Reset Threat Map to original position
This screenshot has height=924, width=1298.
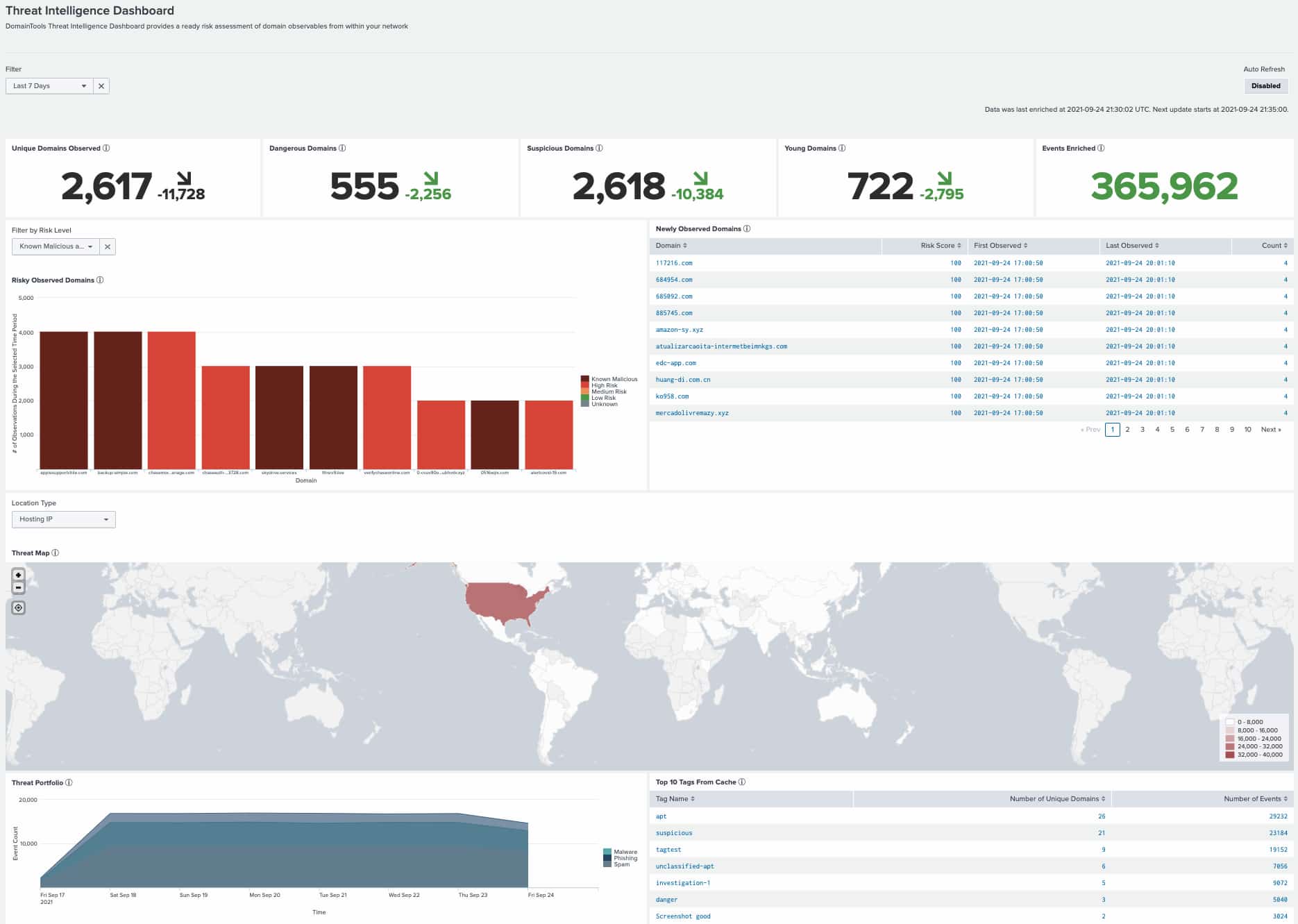(x=19, y=607)
